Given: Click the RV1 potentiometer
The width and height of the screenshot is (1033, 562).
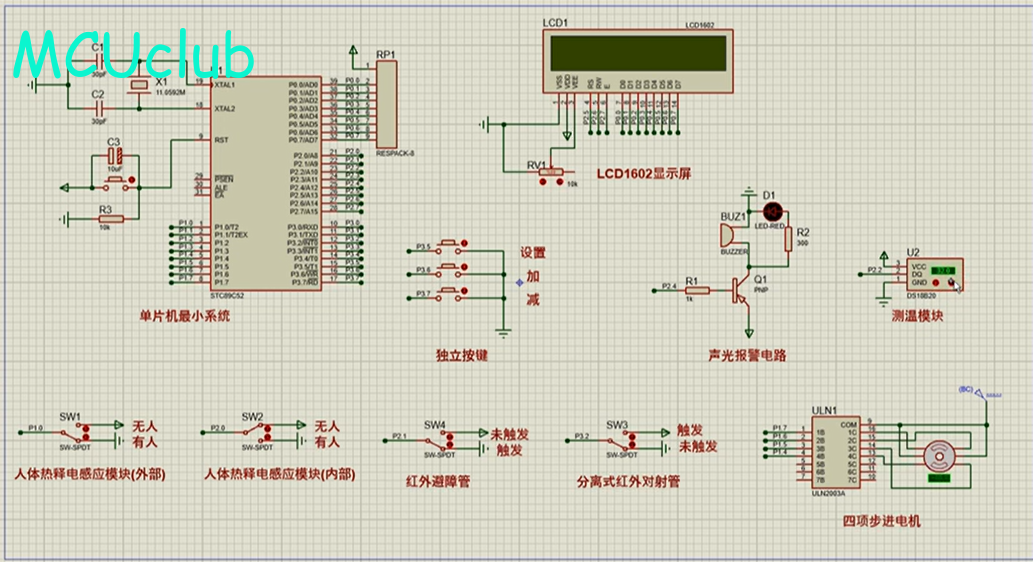Looking at the screenshot, I should (549, 174).
